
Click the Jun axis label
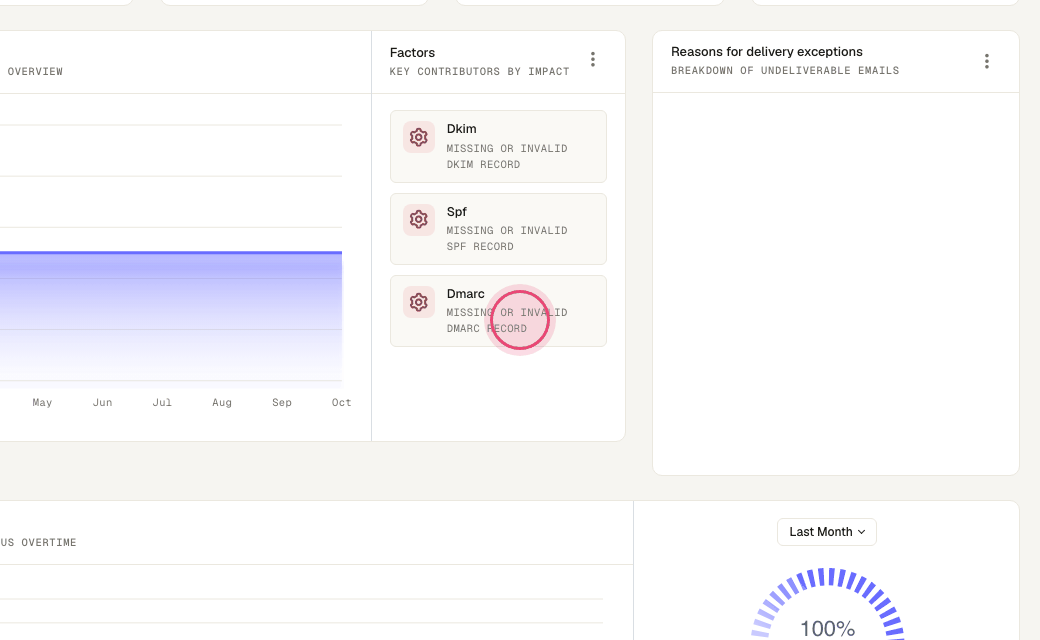(102, 403)
